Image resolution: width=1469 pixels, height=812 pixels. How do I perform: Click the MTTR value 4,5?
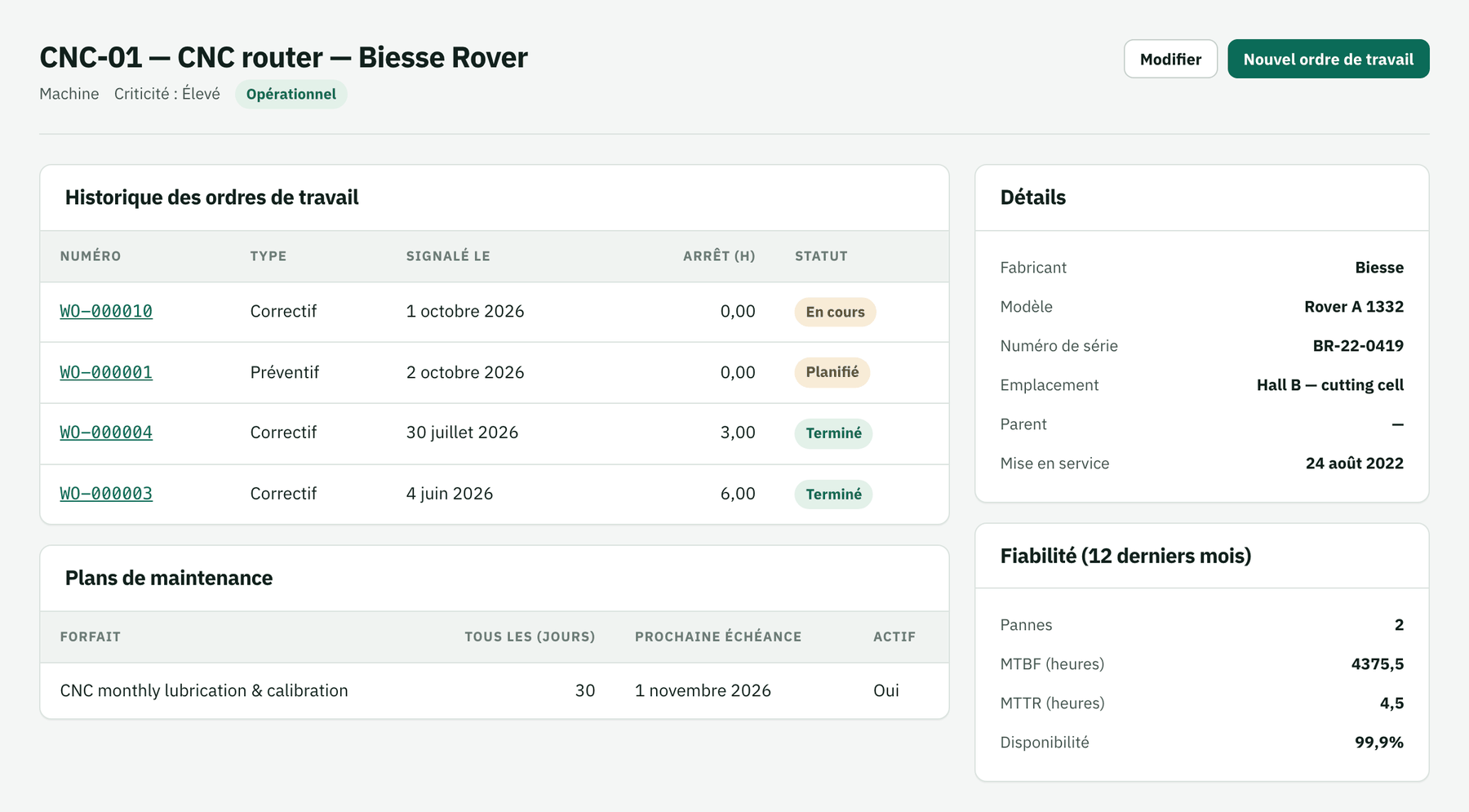(x=1391, y=703)
